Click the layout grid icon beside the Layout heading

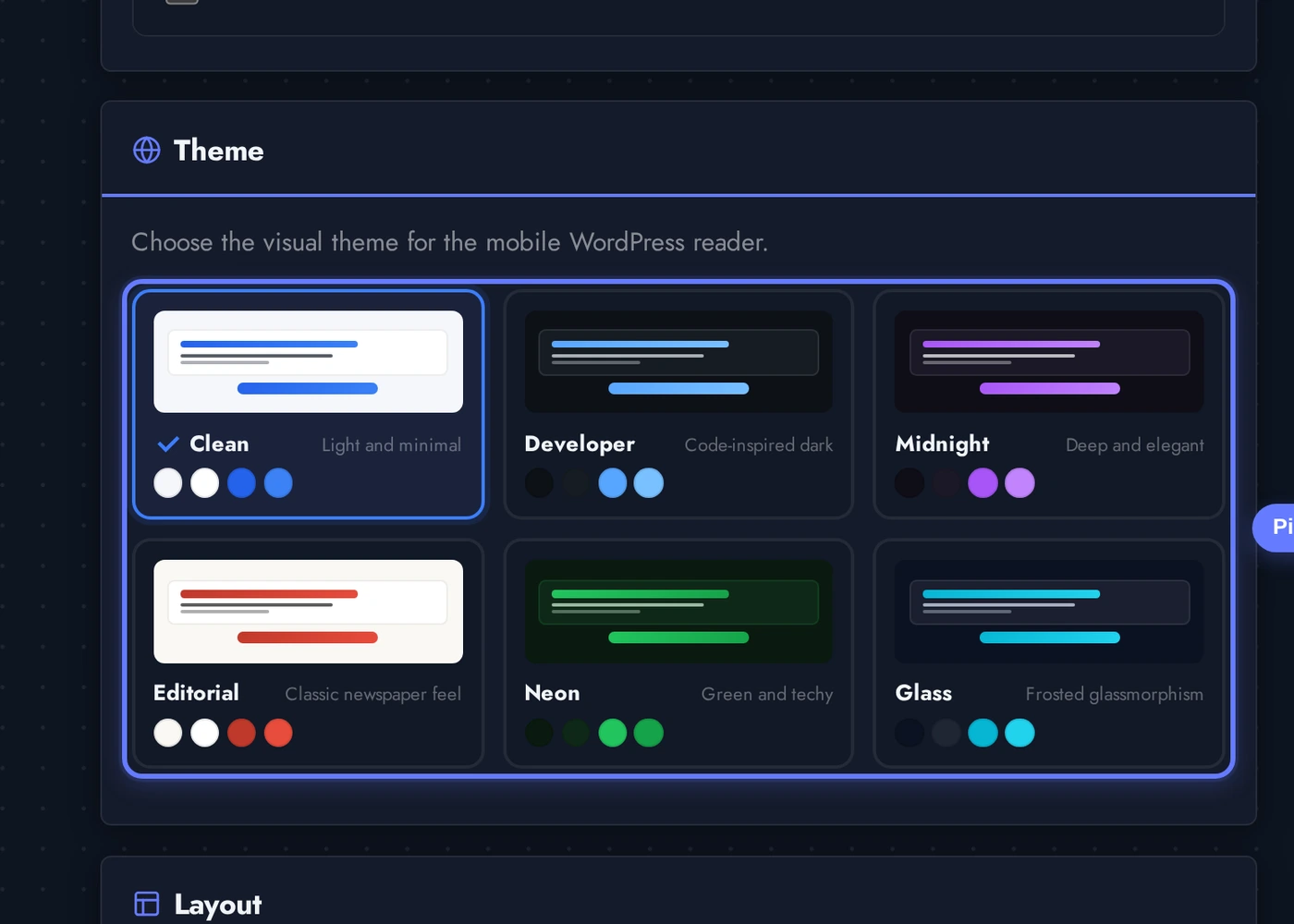[x=147, y=904]
